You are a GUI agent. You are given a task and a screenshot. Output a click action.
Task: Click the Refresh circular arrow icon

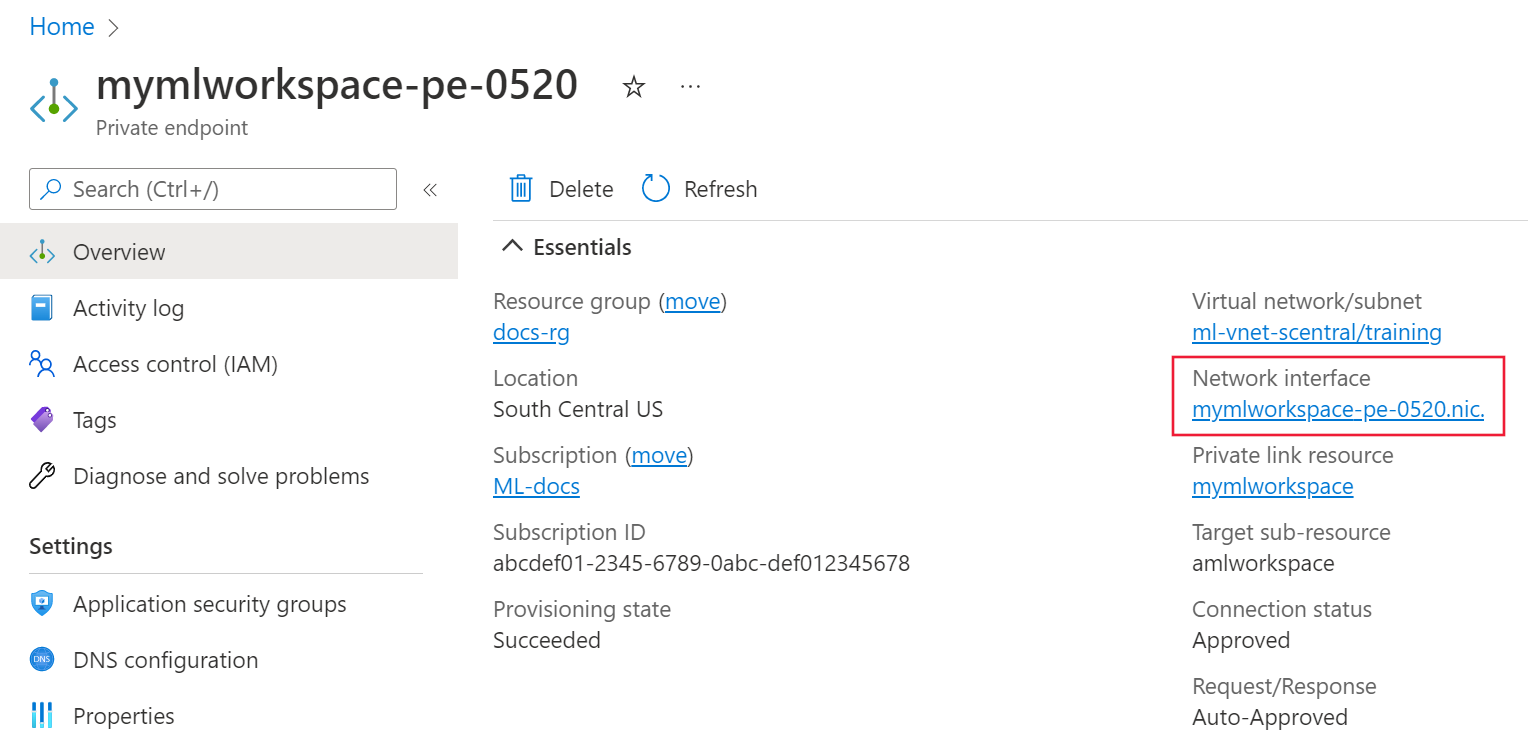coord(655,189)
